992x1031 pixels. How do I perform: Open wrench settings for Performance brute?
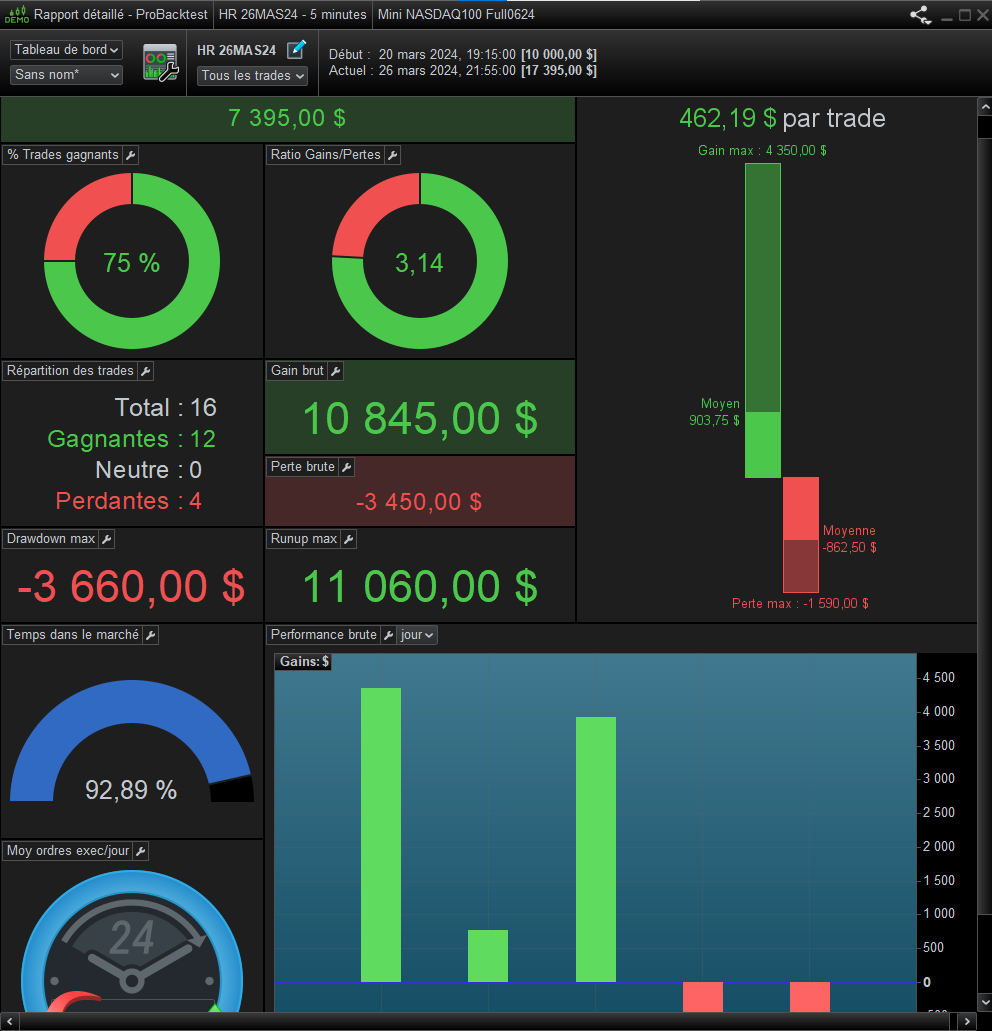pos(389,635)
